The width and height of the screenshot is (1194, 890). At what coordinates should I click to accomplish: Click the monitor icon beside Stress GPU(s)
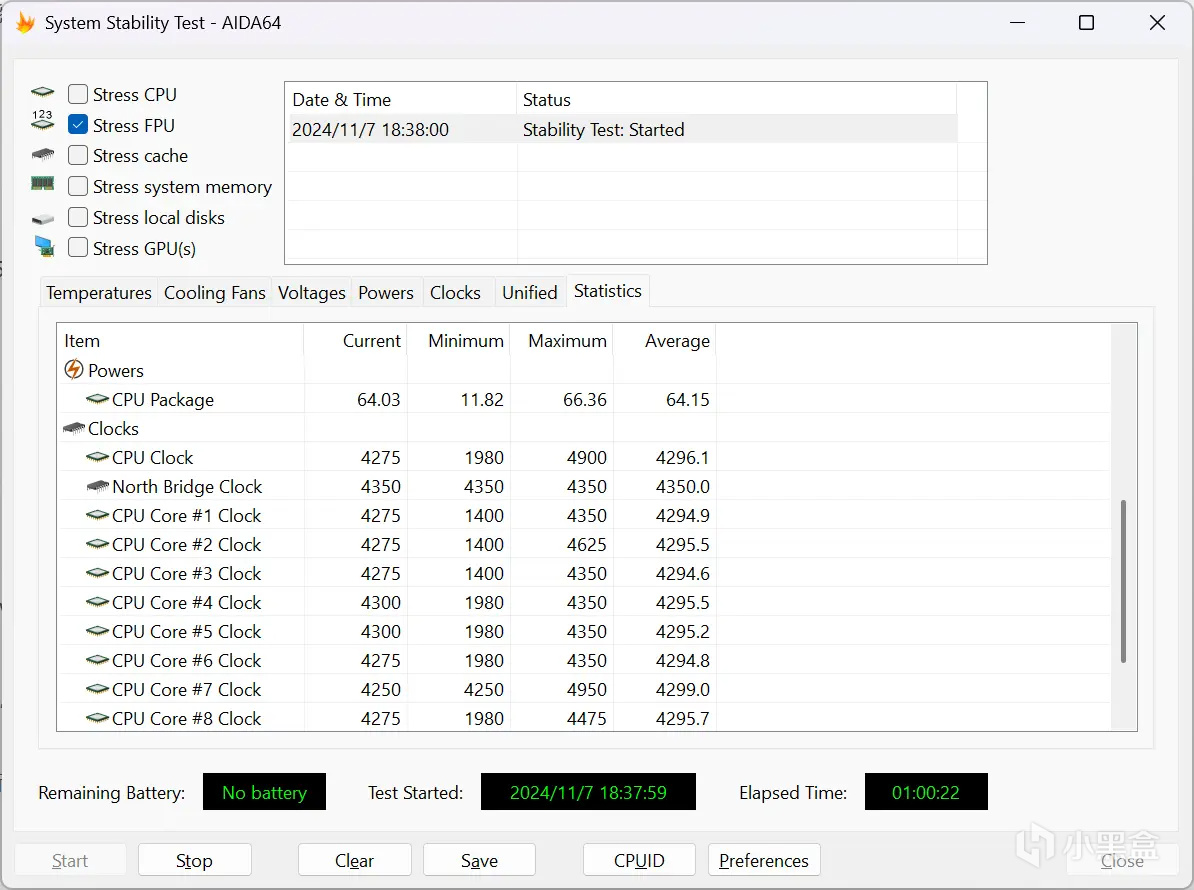44,247
